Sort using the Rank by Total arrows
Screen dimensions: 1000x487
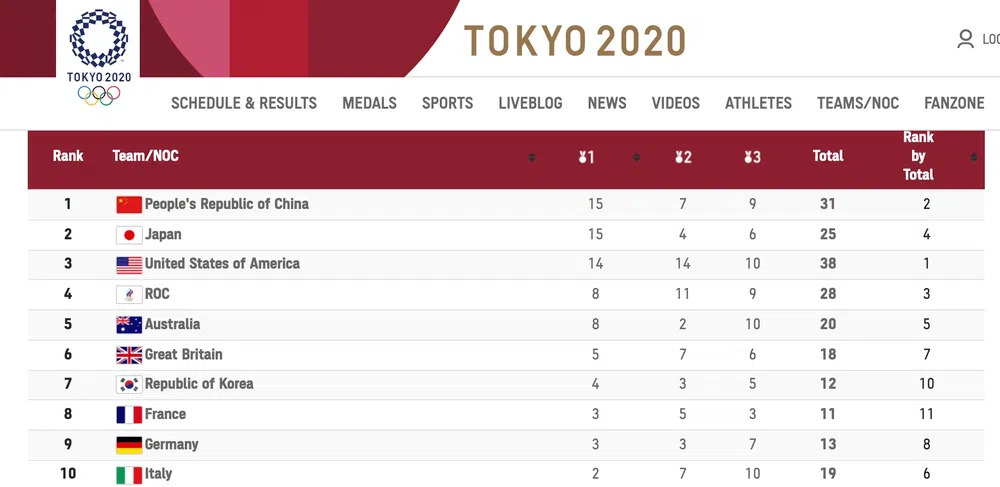[973, 157]
